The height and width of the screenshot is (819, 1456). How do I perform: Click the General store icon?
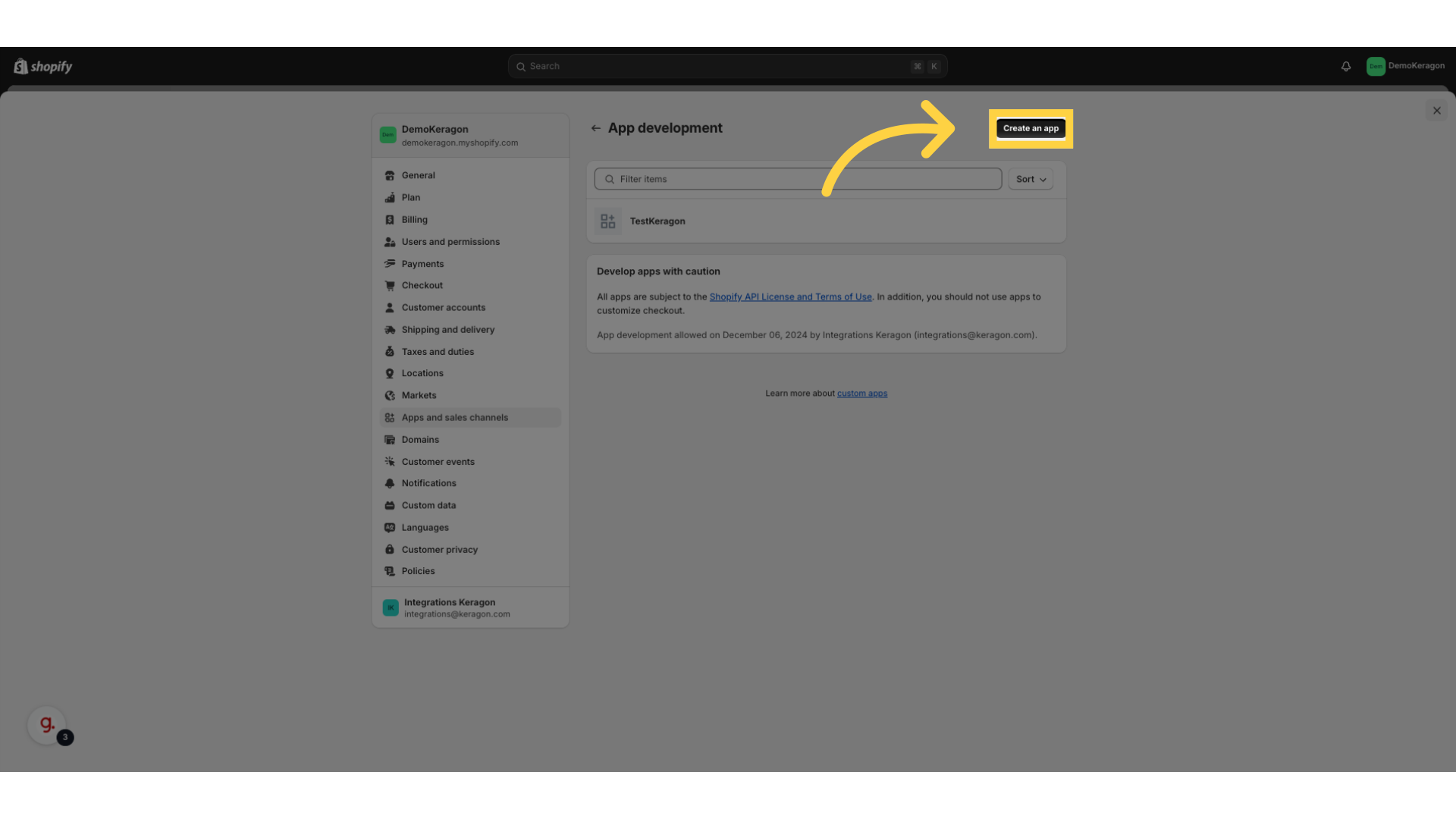tap(390, 175)
